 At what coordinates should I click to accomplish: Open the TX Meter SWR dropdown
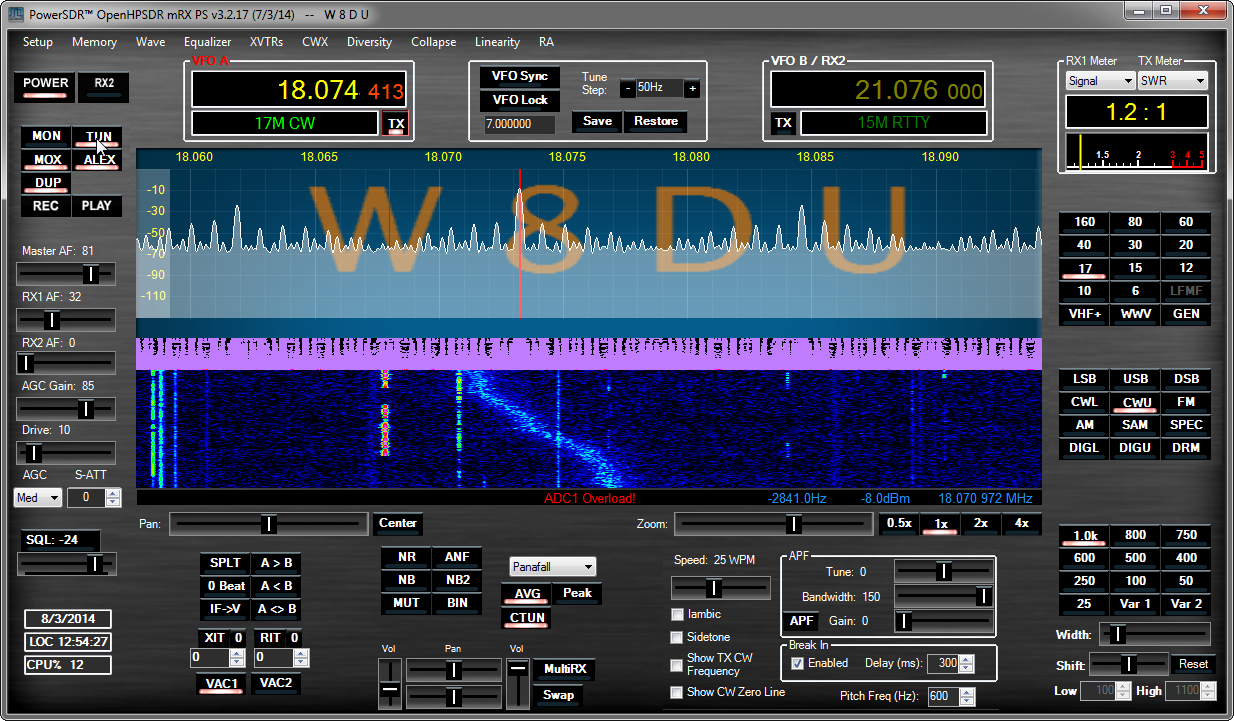tap(1173, 81)
